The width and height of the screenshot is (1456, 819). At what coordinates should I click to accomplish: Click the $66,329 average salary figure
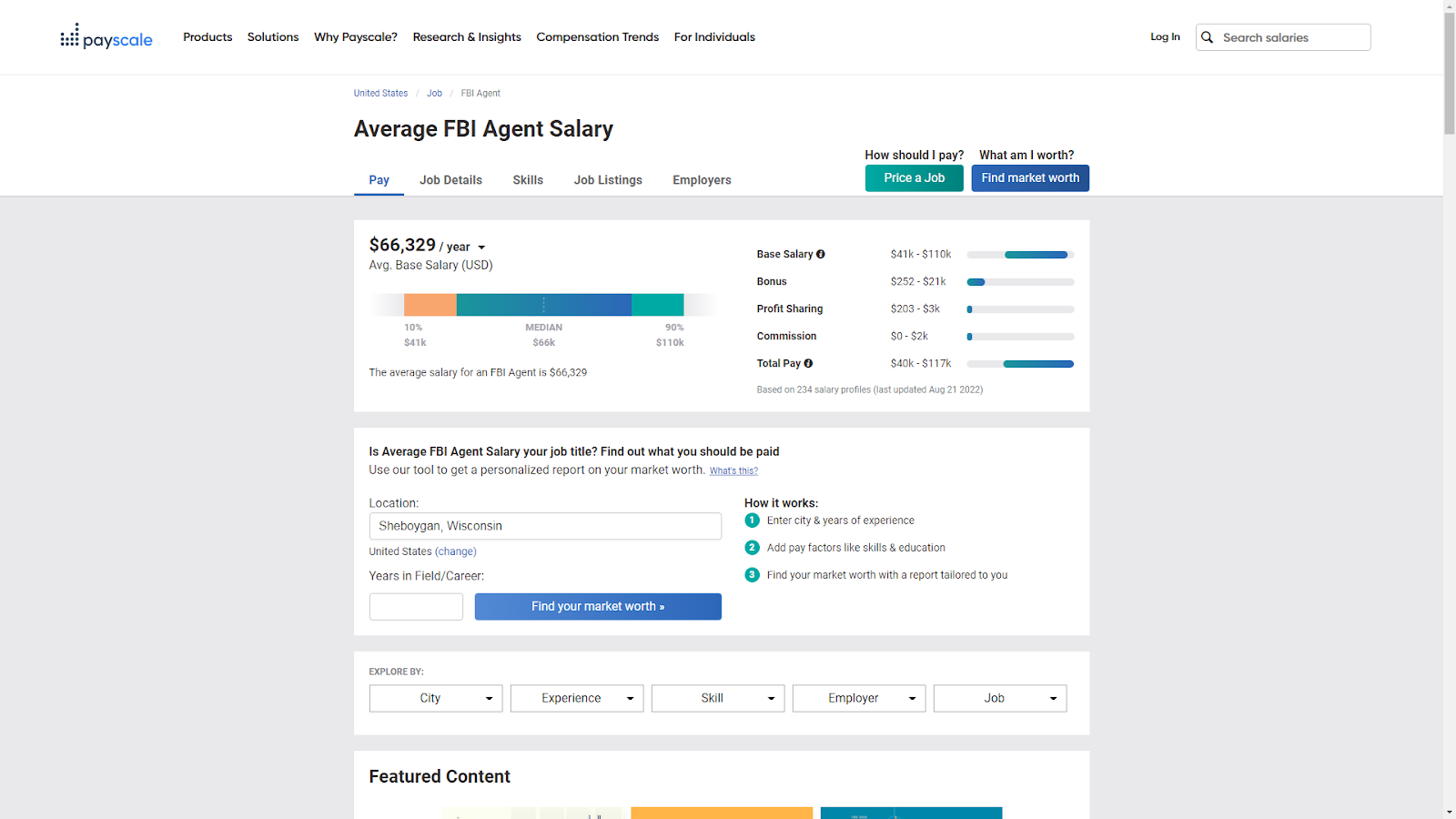[402, 245]
